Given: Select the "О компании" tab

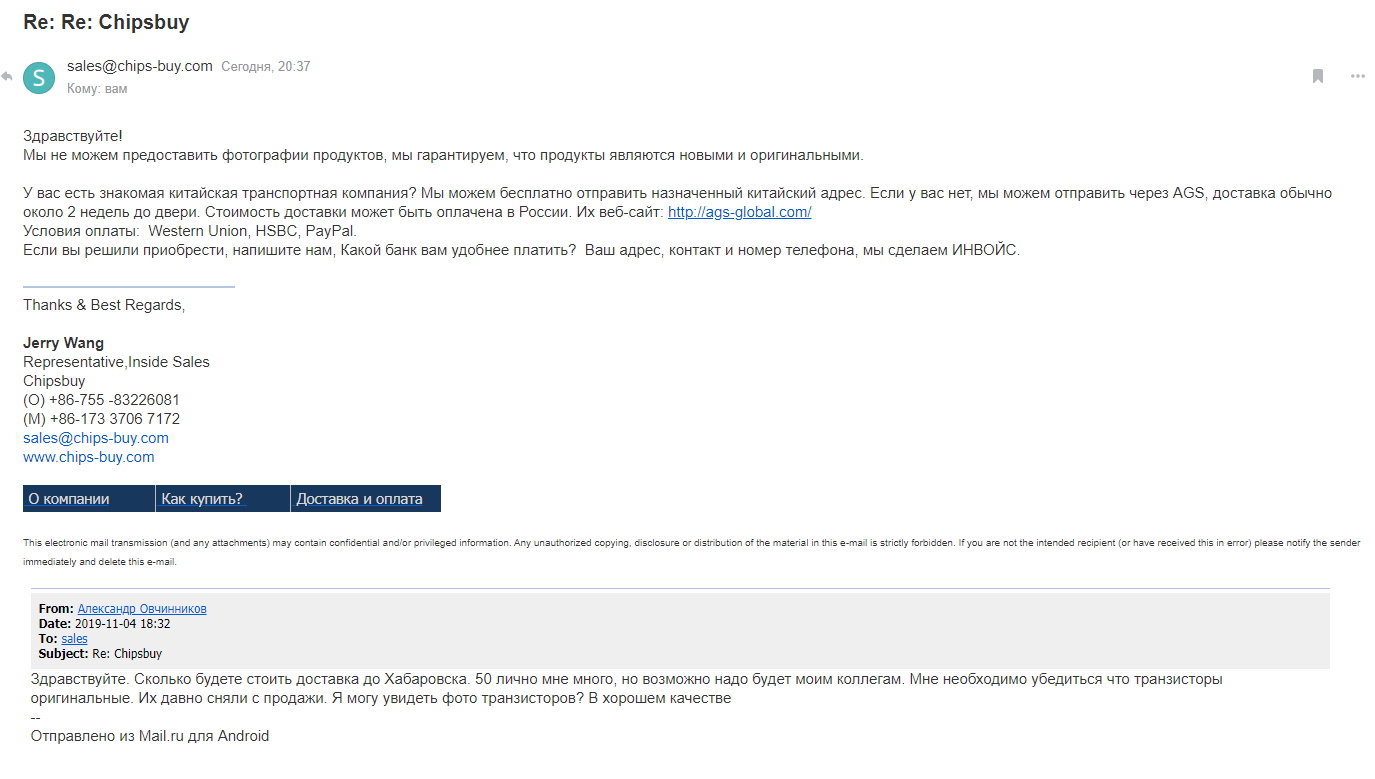Looking at the screenshot, I should tap(89, 499).
